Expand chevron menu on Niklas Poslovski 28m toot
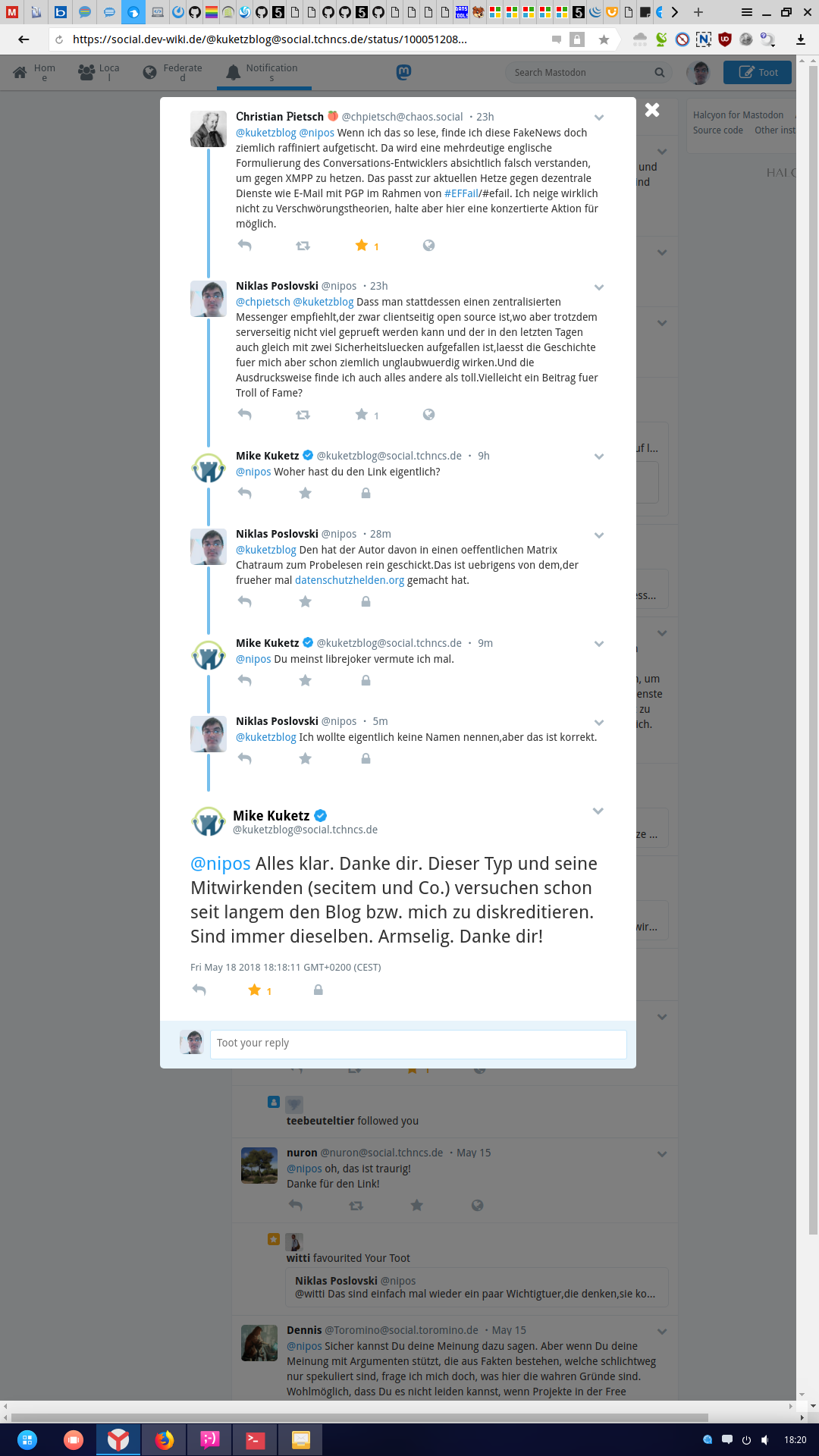The height and width of the screenshot is (1456, 819). 599,535
